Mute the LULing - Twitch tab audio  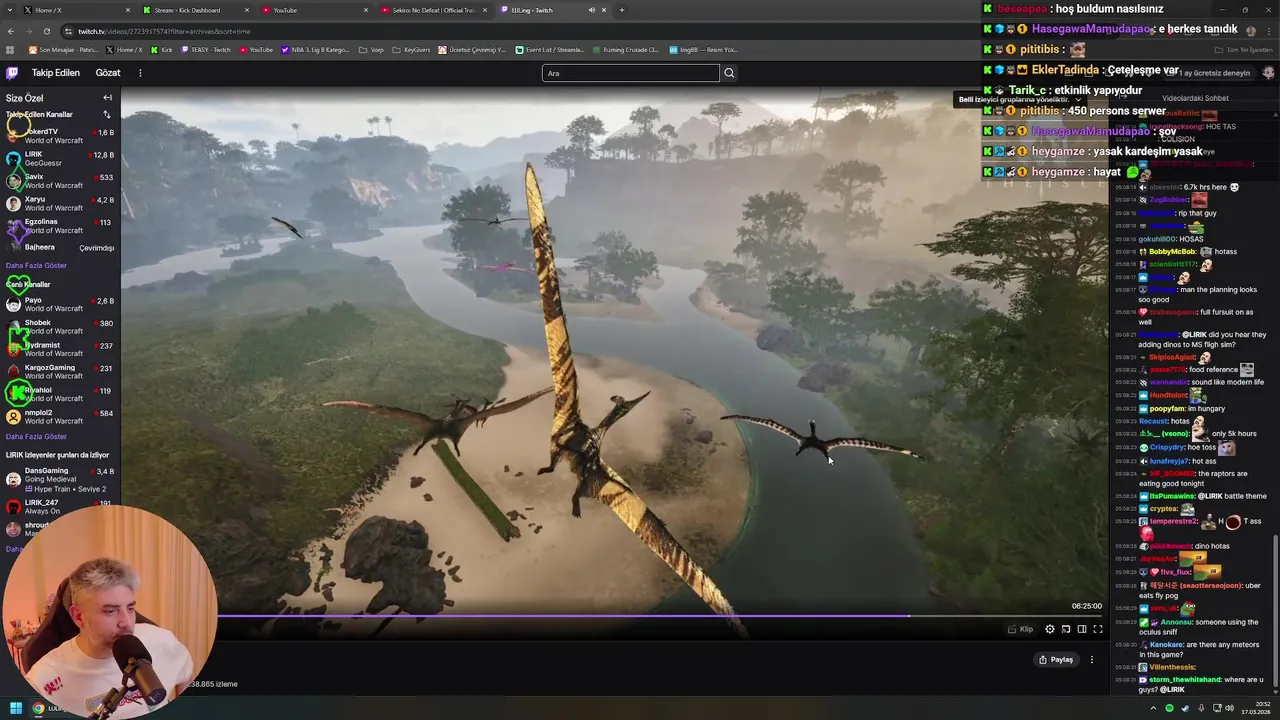pyautogui.click(x=591, y=10)
